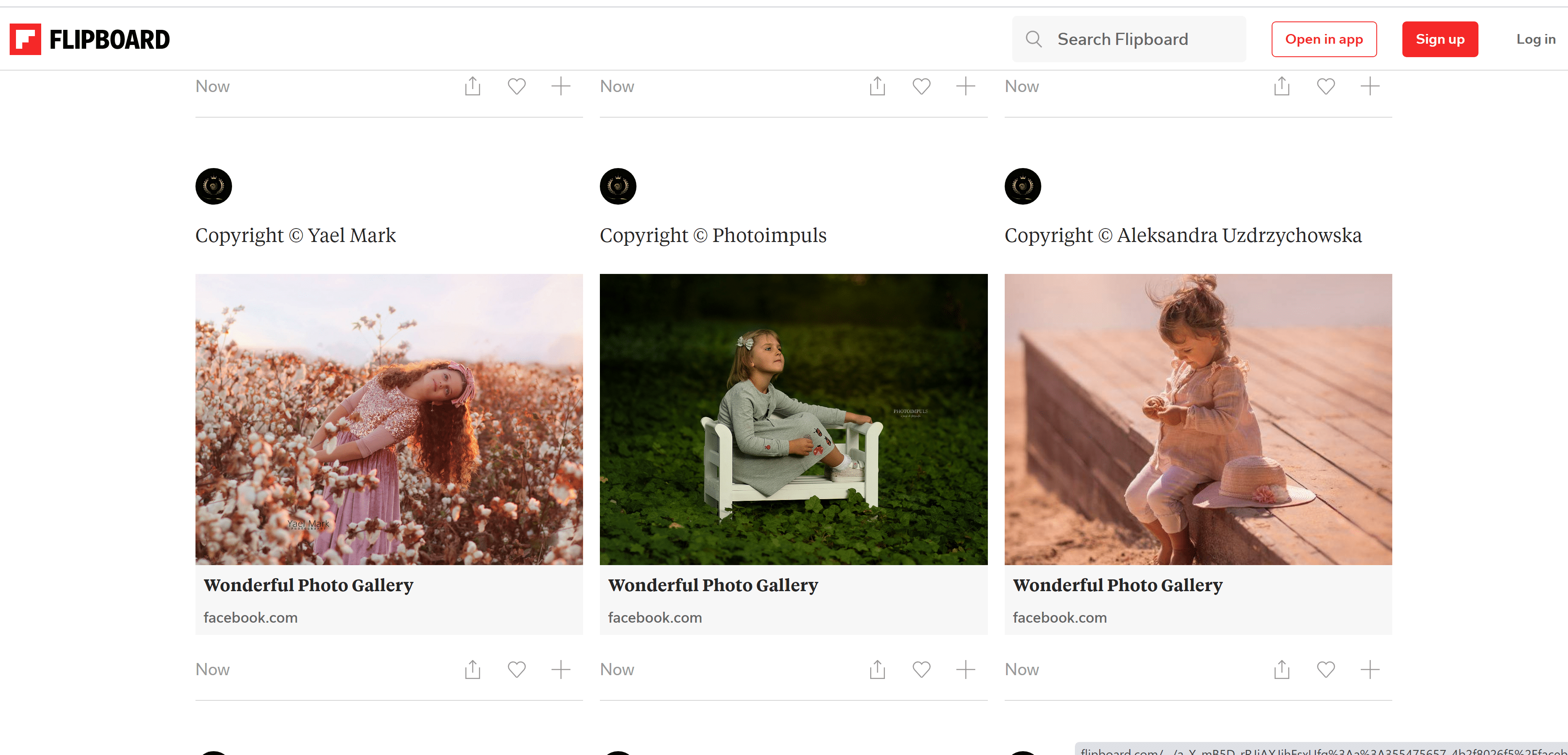The width and height of the screenshot is (1568, 755).
Task: Click the Sign up button
Action: pyautogui.click(x=1439, y=39)
